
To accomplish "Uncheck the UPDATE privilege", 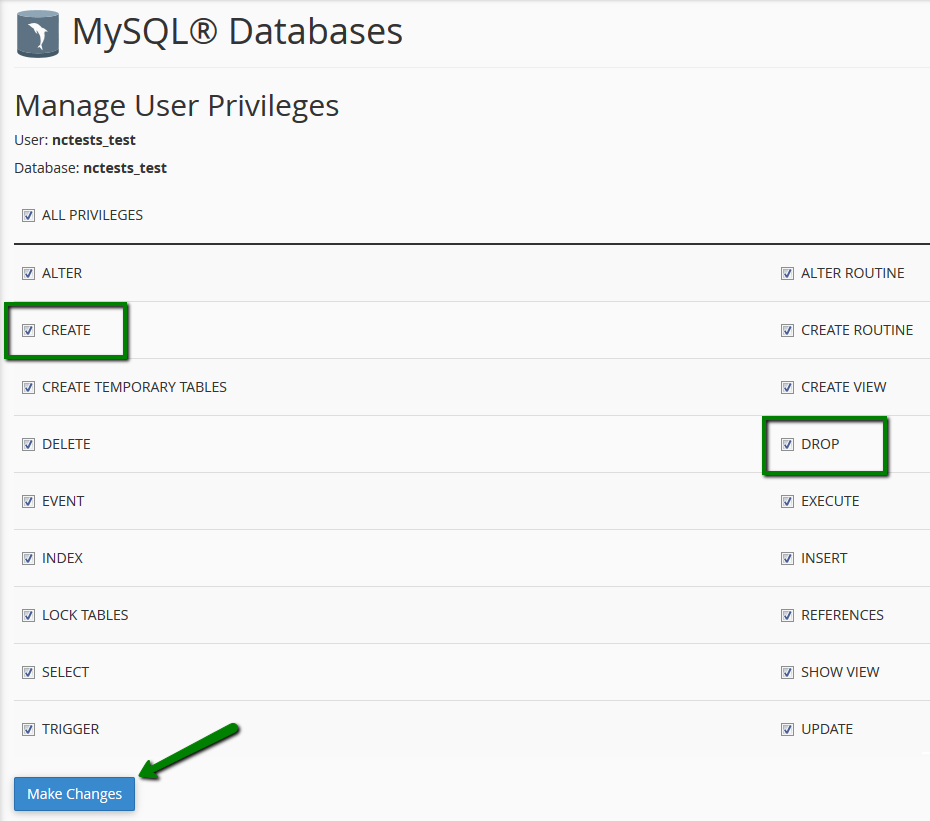I will pos(787,729).
